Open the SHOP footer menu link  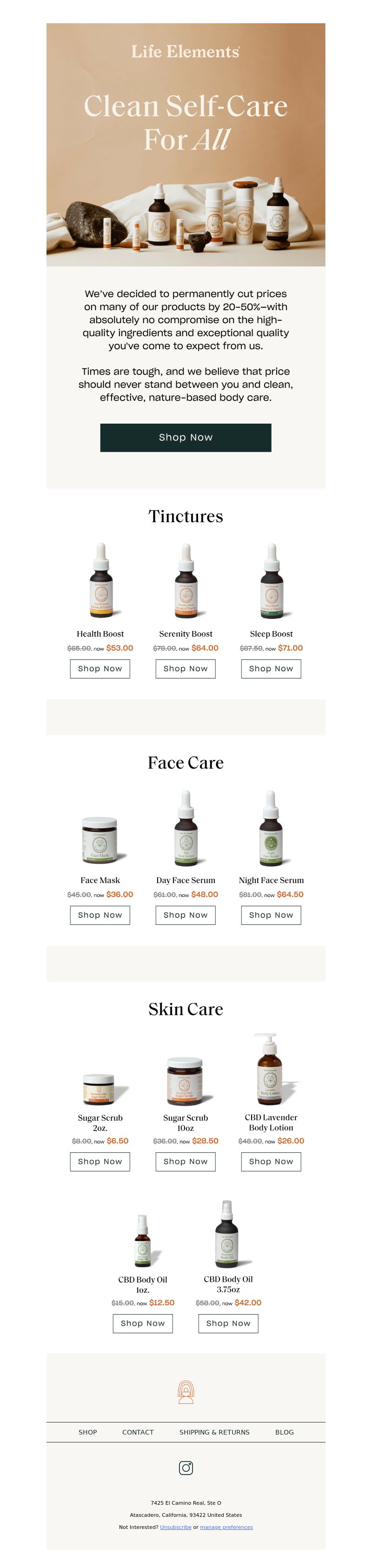[x=88, y=1432]
